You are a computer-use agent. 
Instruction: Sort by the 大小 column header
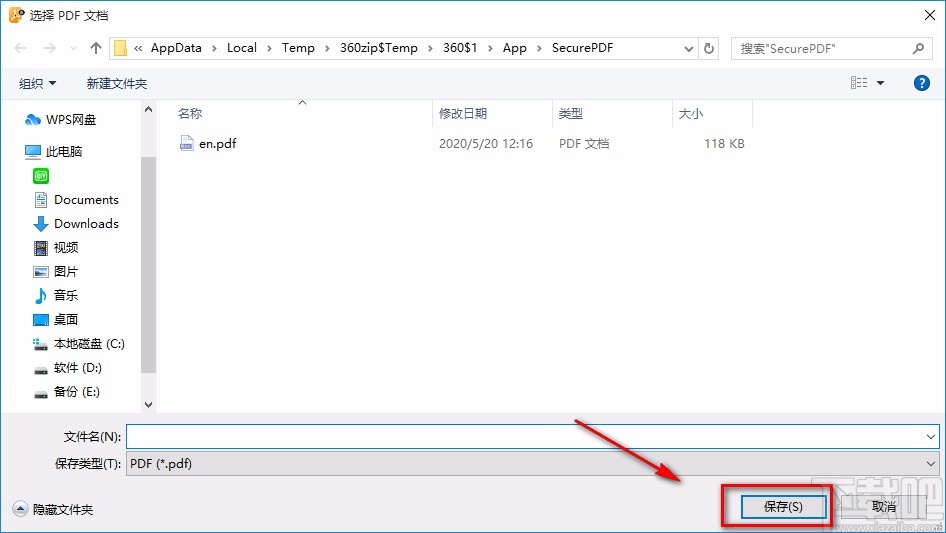click(x=691, y=113)
